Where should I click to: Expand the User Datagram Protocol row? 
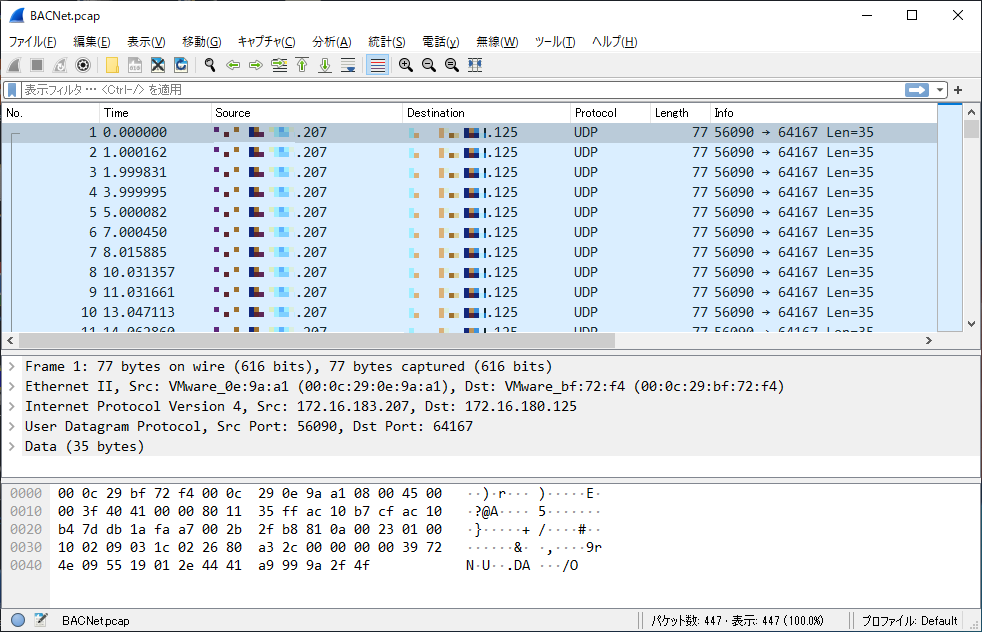click(11, 427)
